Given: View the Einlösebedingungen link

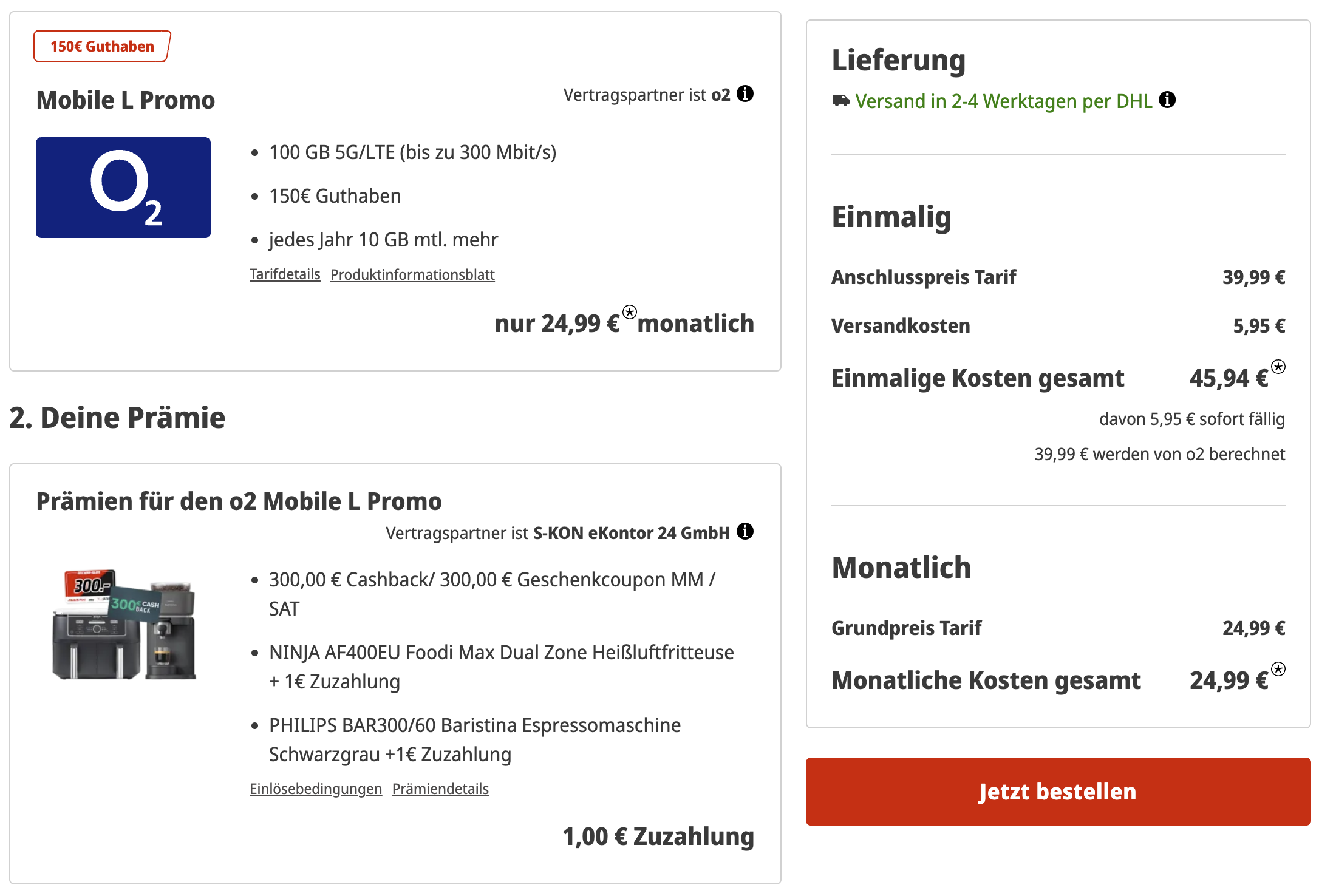Looking at the screenshot, I should [316, 789].
